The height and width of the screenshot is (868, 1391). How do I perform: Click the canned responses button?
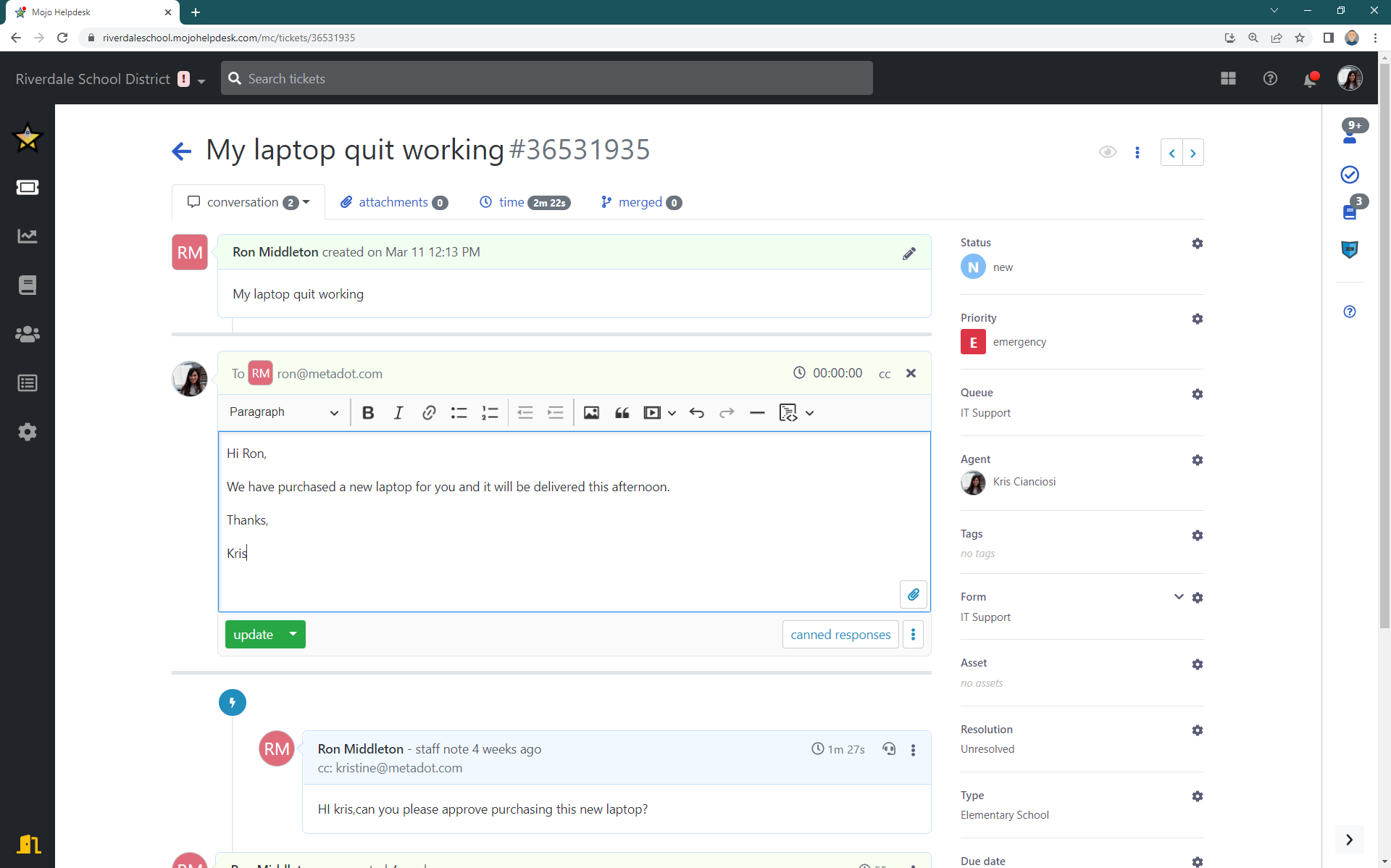click(x=840, y=634)
